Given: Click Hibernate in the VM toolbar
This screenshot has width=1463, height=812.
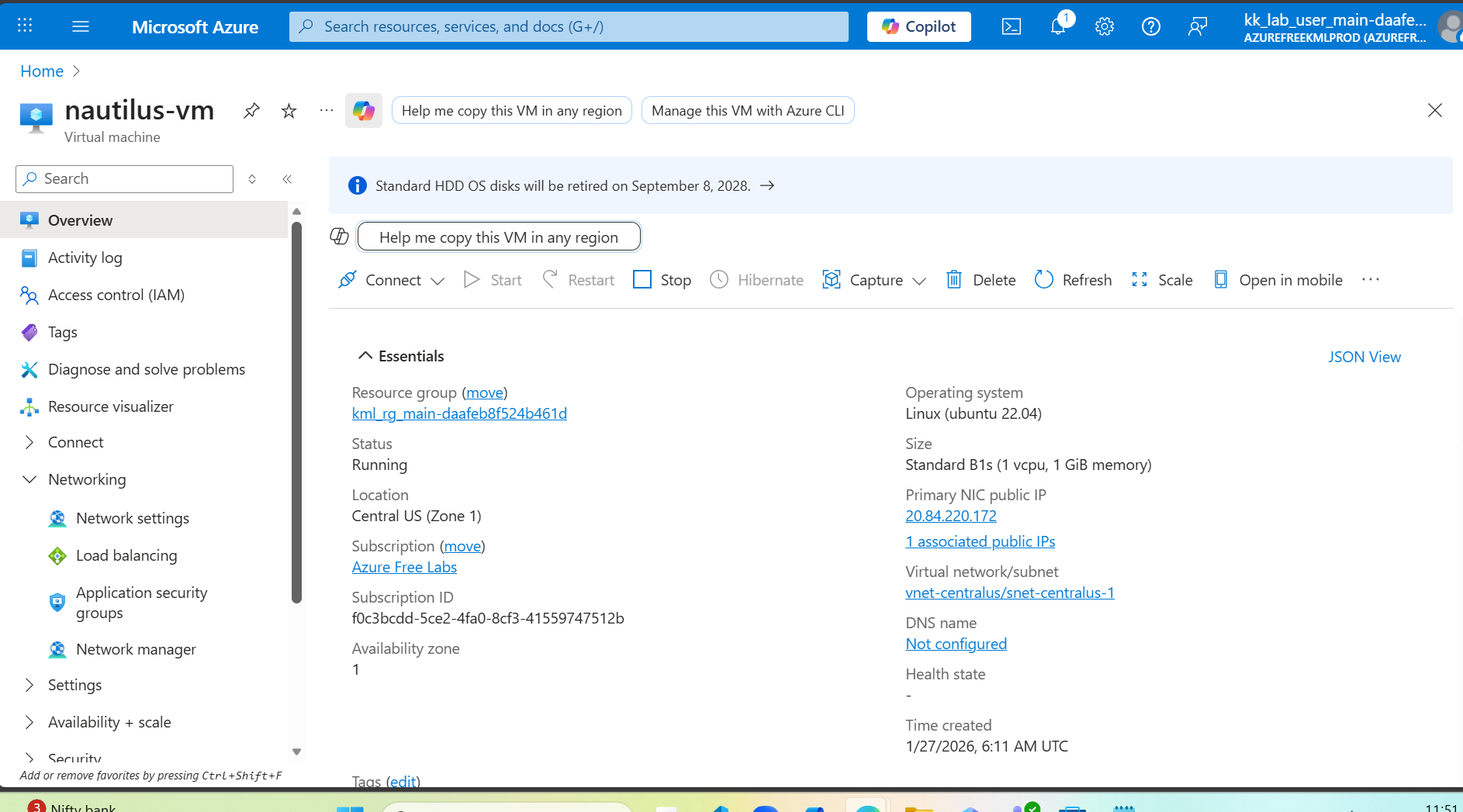Looking at the screenshot, I should pyautogui.click(x=757, y=280).
